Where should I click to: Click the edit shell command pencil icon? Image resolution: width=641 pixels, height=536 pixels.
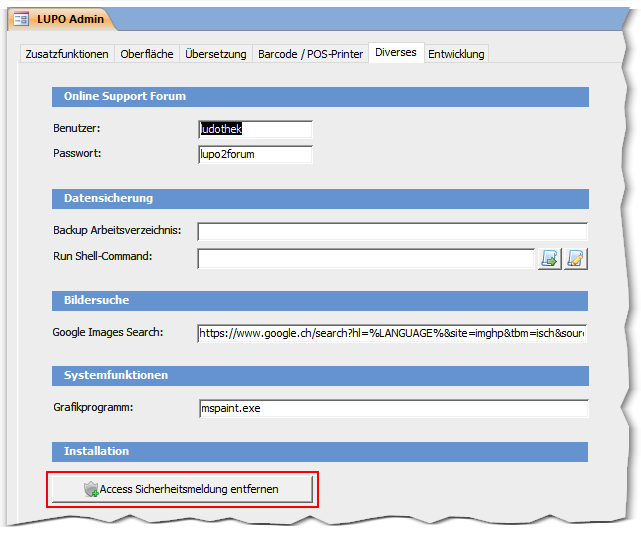576,258
